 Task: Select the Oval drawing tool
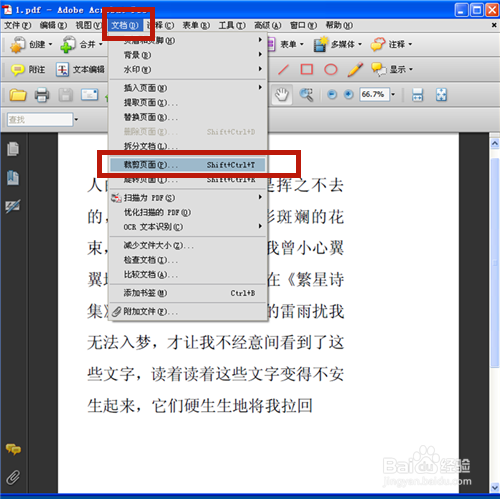pos(331,69)
